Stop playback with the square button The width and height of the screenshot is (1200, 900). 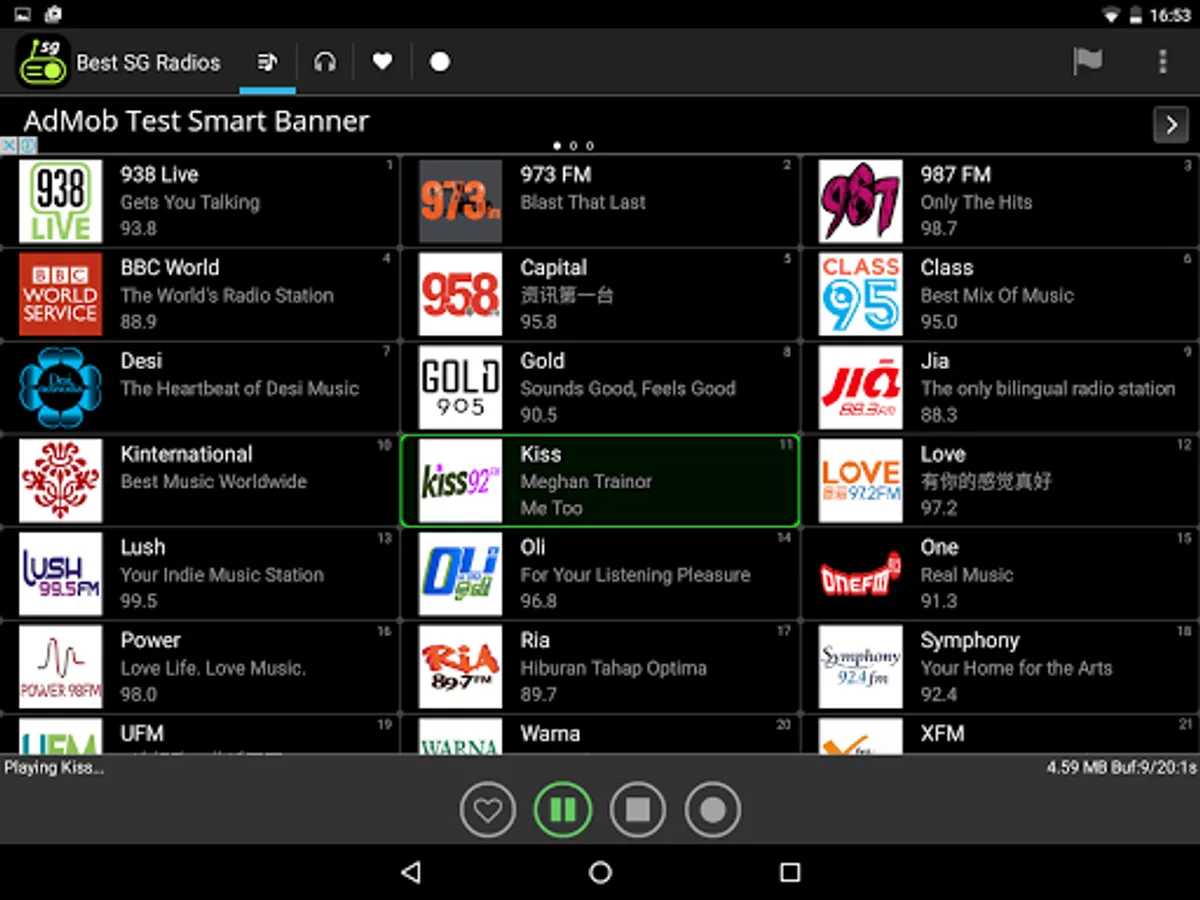638,809
